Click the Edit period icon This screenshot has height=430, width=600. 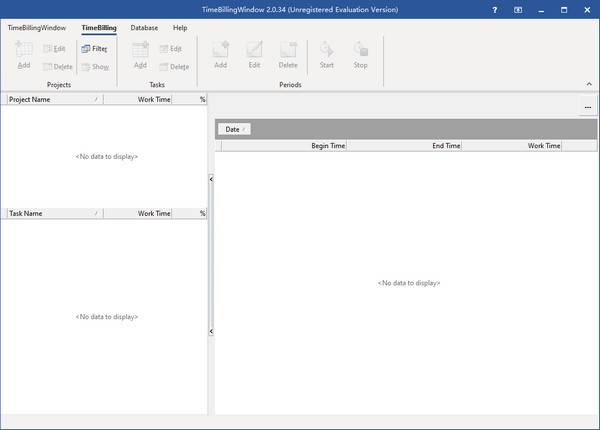coord(254,49)
